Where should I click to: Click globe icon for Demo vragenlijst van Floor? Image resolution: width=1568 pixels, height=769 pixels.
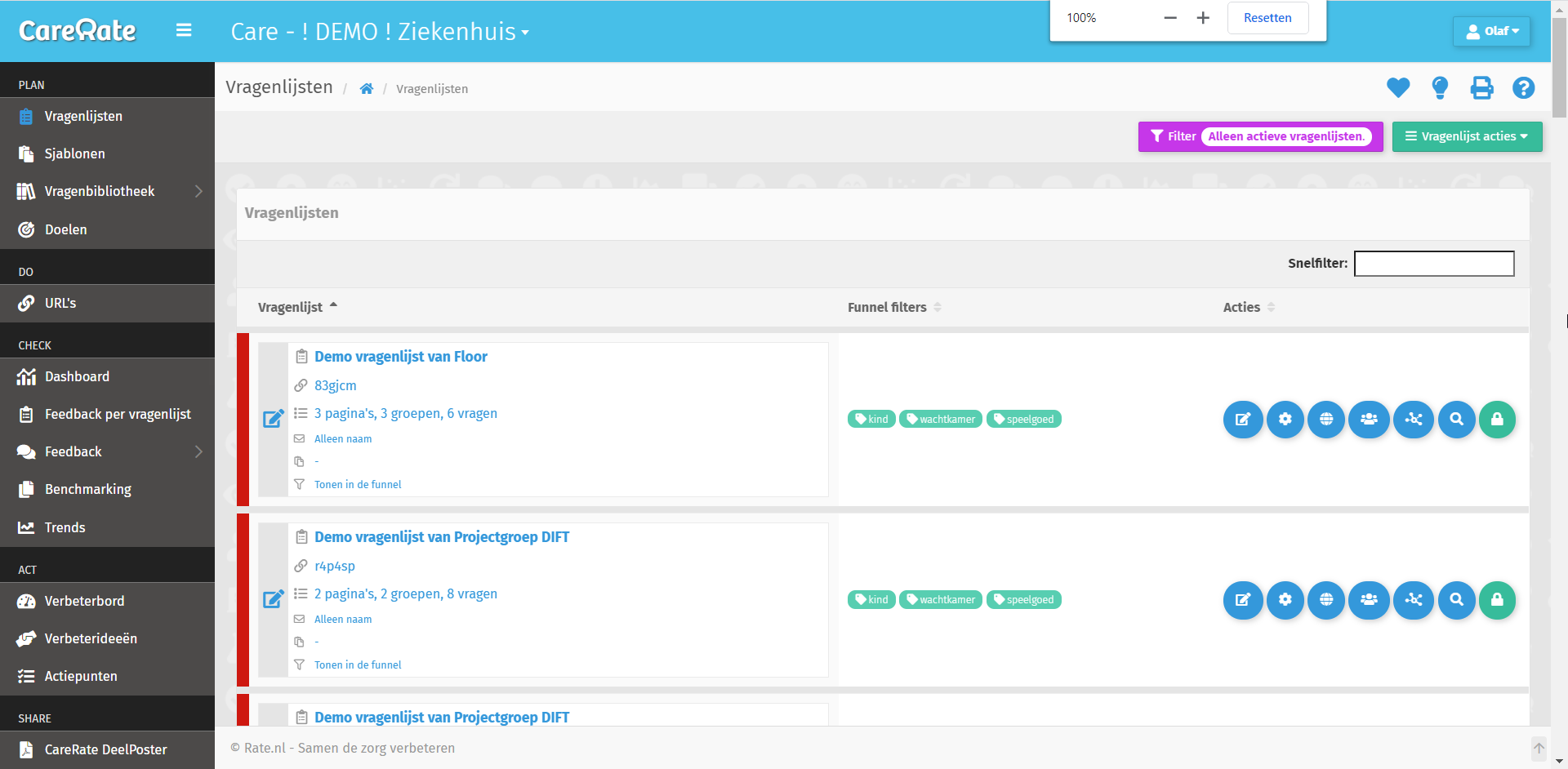(x=1326, y=420)
